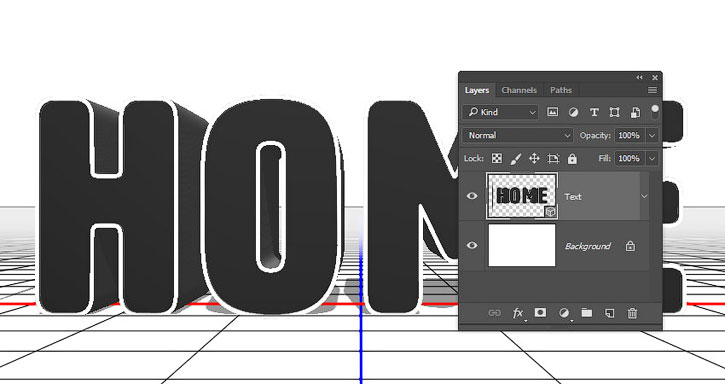Select the Background layer thumbnail
Viewport: 725px width, 384px height.
[x=522, y=245]
